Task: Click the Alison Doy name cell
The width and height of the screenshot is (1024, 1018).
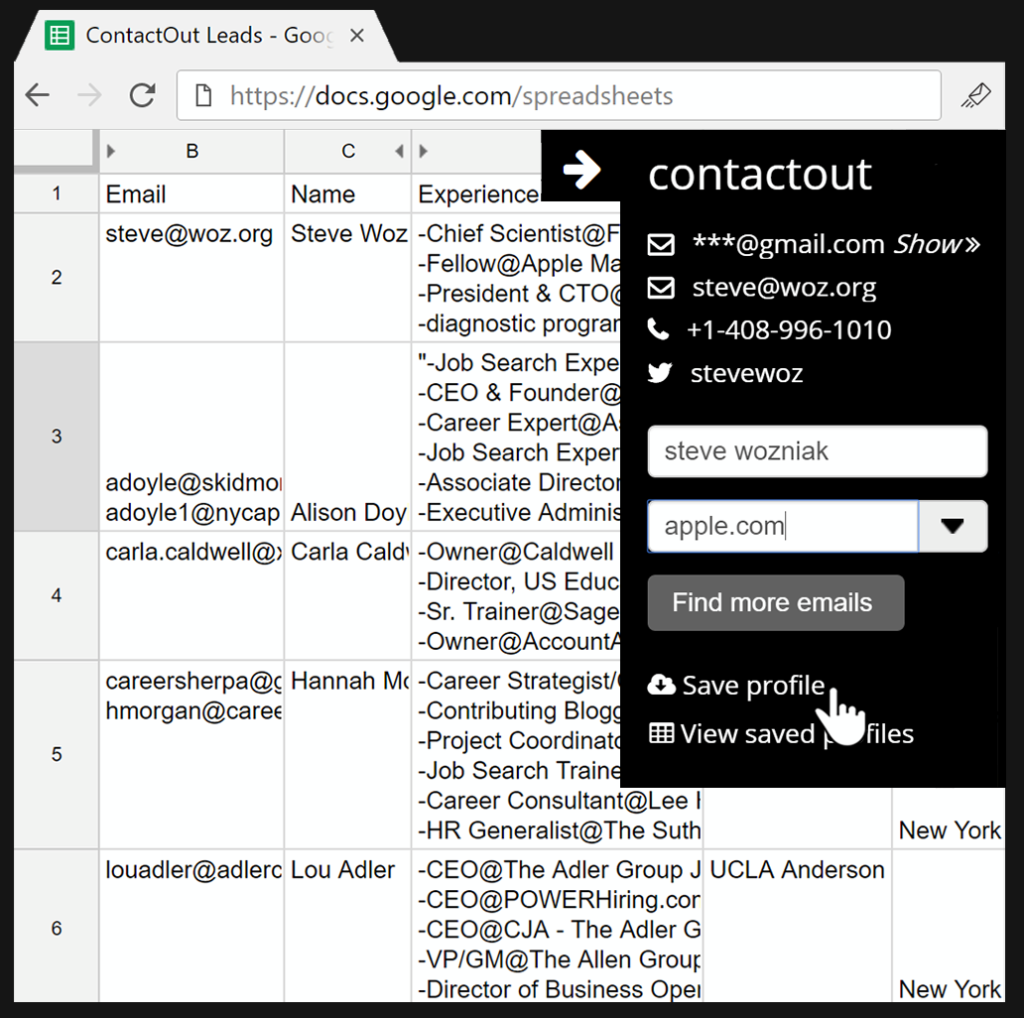Action: point(348,436)
